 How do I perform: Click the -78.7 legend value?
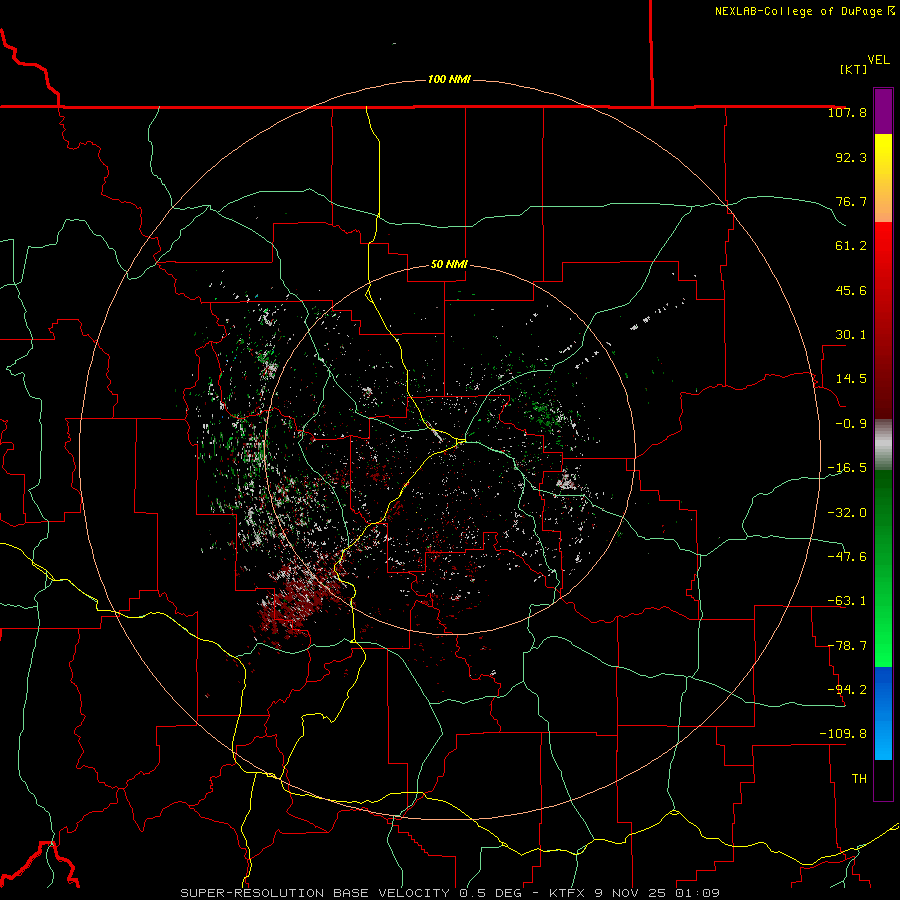pos(847,646)
